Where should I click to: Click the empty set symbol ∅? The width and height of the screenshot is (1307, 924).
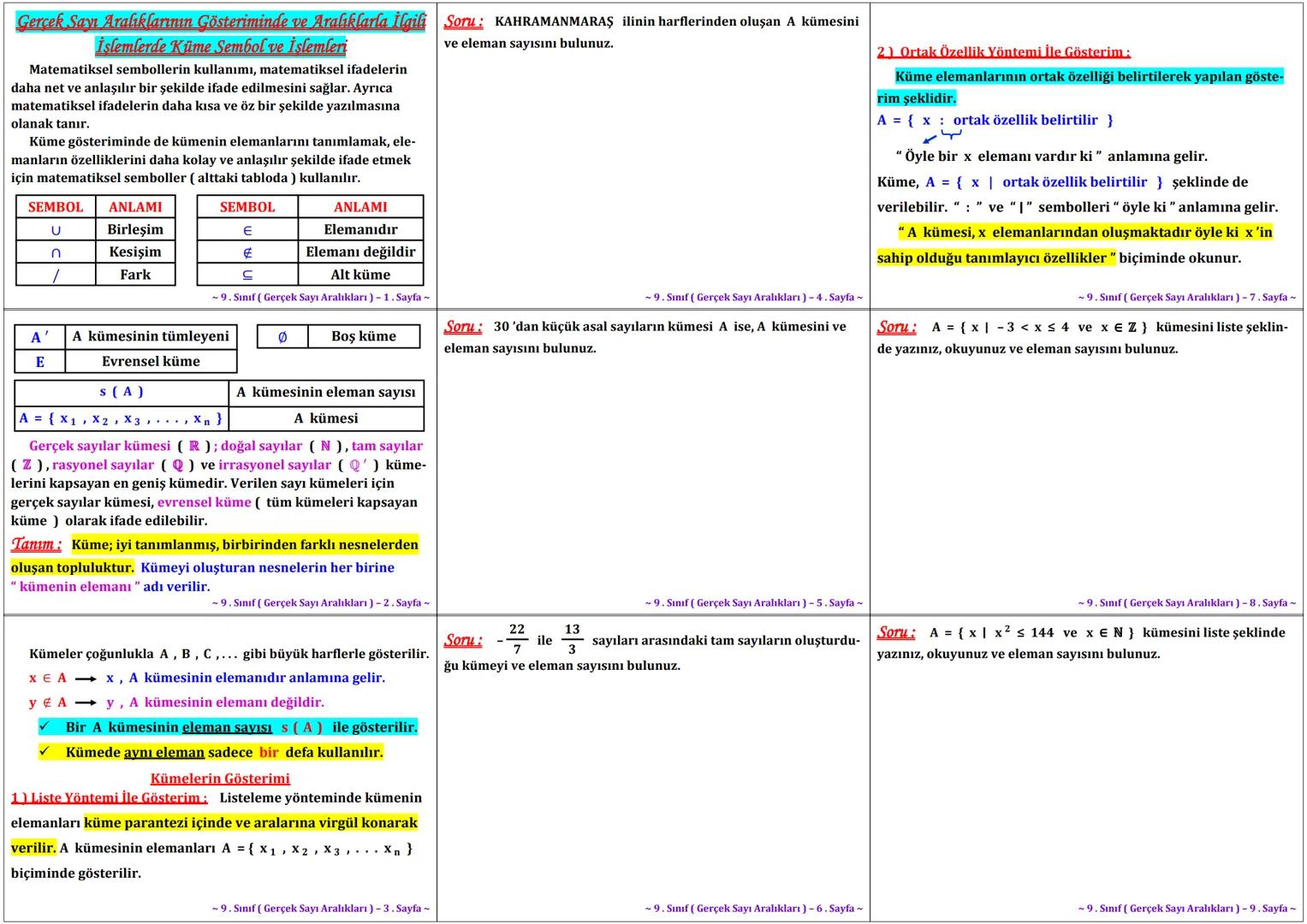(x=285, y=336)
